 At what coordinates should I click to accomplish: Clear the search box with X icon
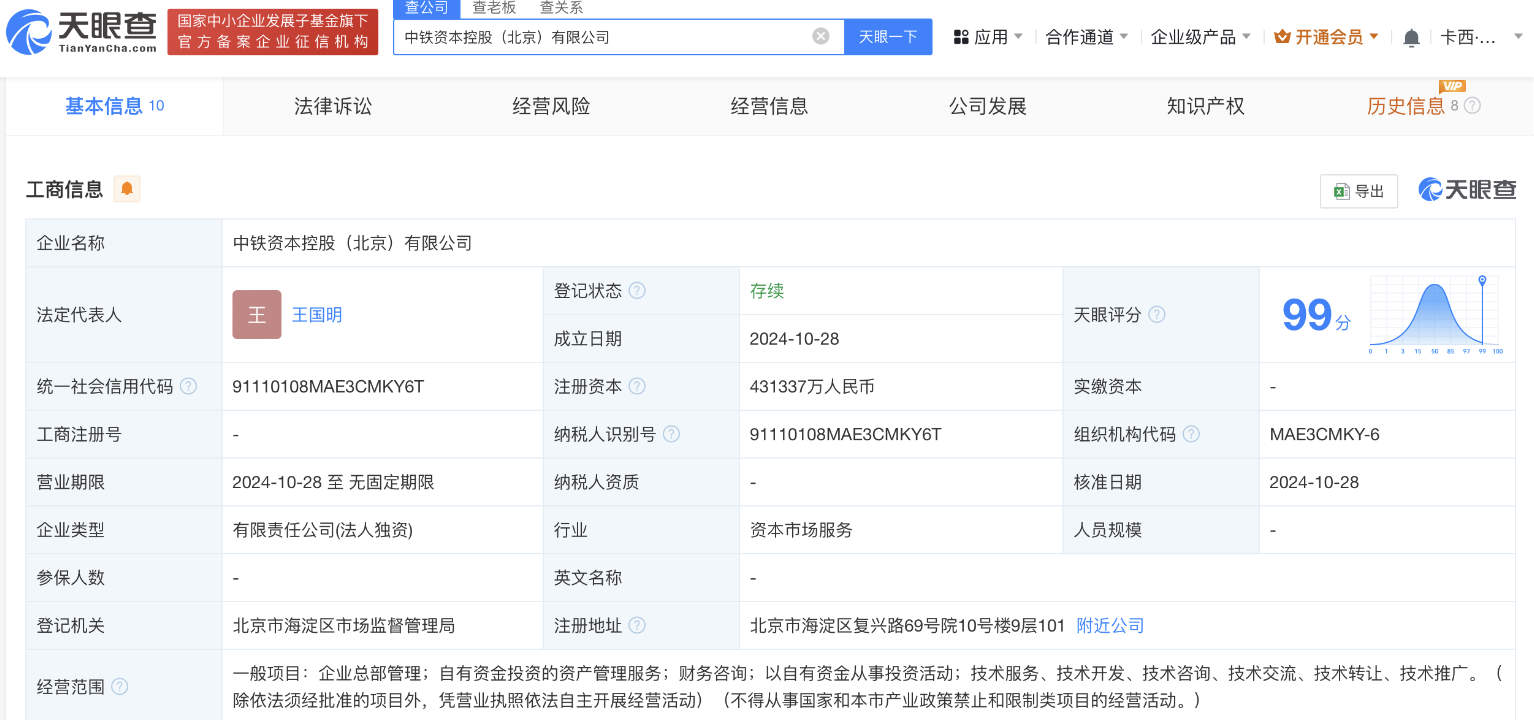820,37
